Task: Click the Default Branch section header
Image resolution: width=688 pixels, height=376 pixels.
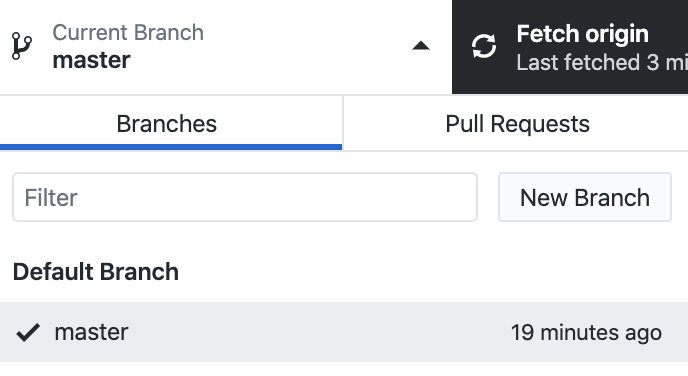Action: [x=96, y=272]
